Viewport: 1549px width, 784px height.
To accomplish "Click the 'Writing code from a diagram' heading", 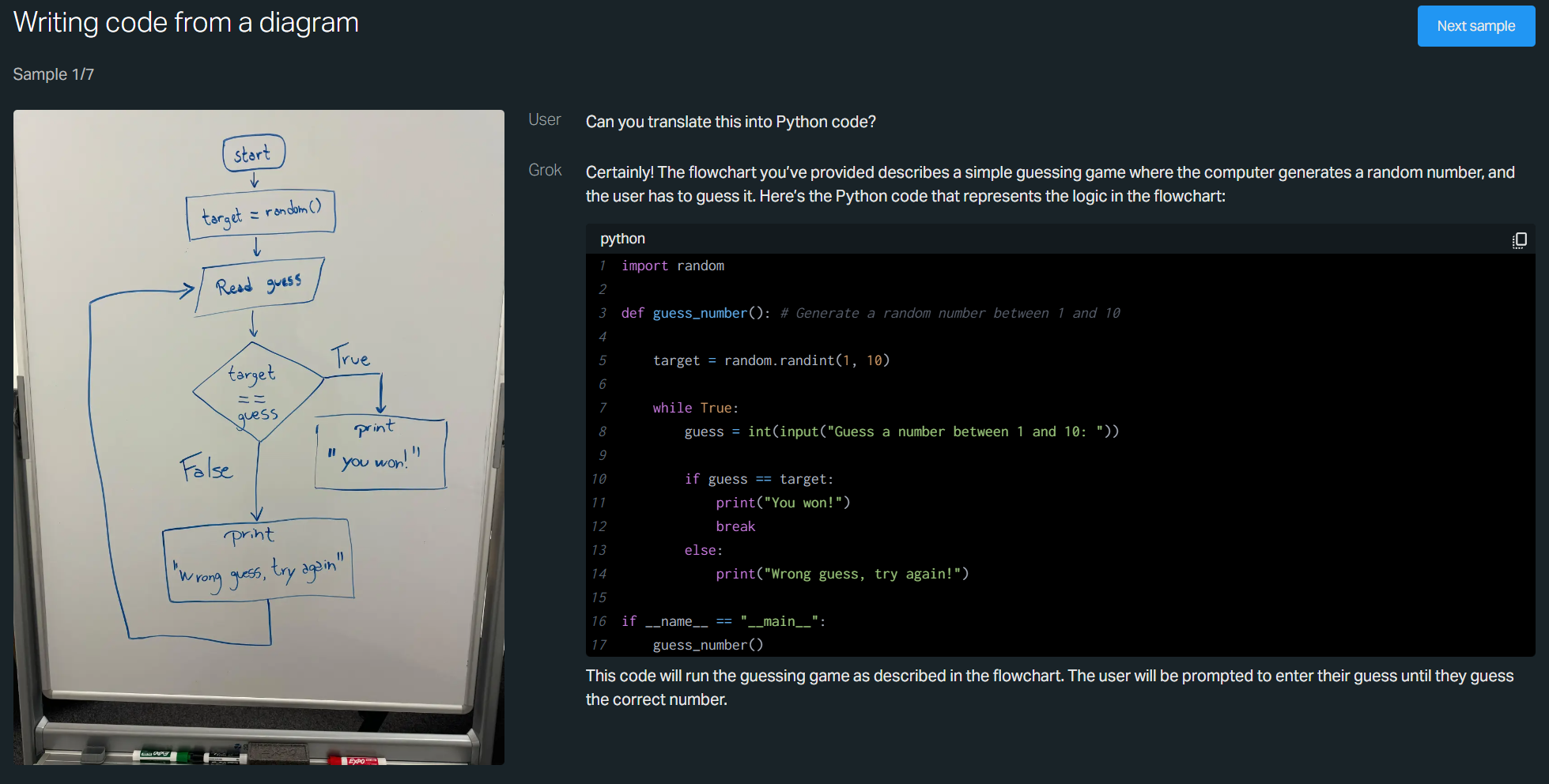I will tap(186, 23).
